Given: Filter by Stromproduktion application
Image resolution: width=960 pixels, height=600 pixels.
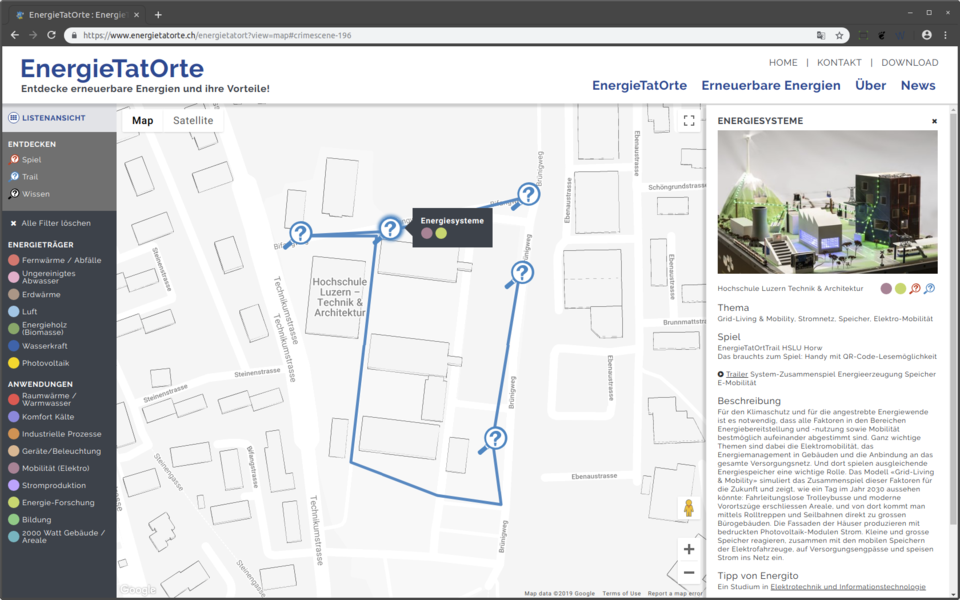Looking at the screenshot, I should click(x=47, y=486).
